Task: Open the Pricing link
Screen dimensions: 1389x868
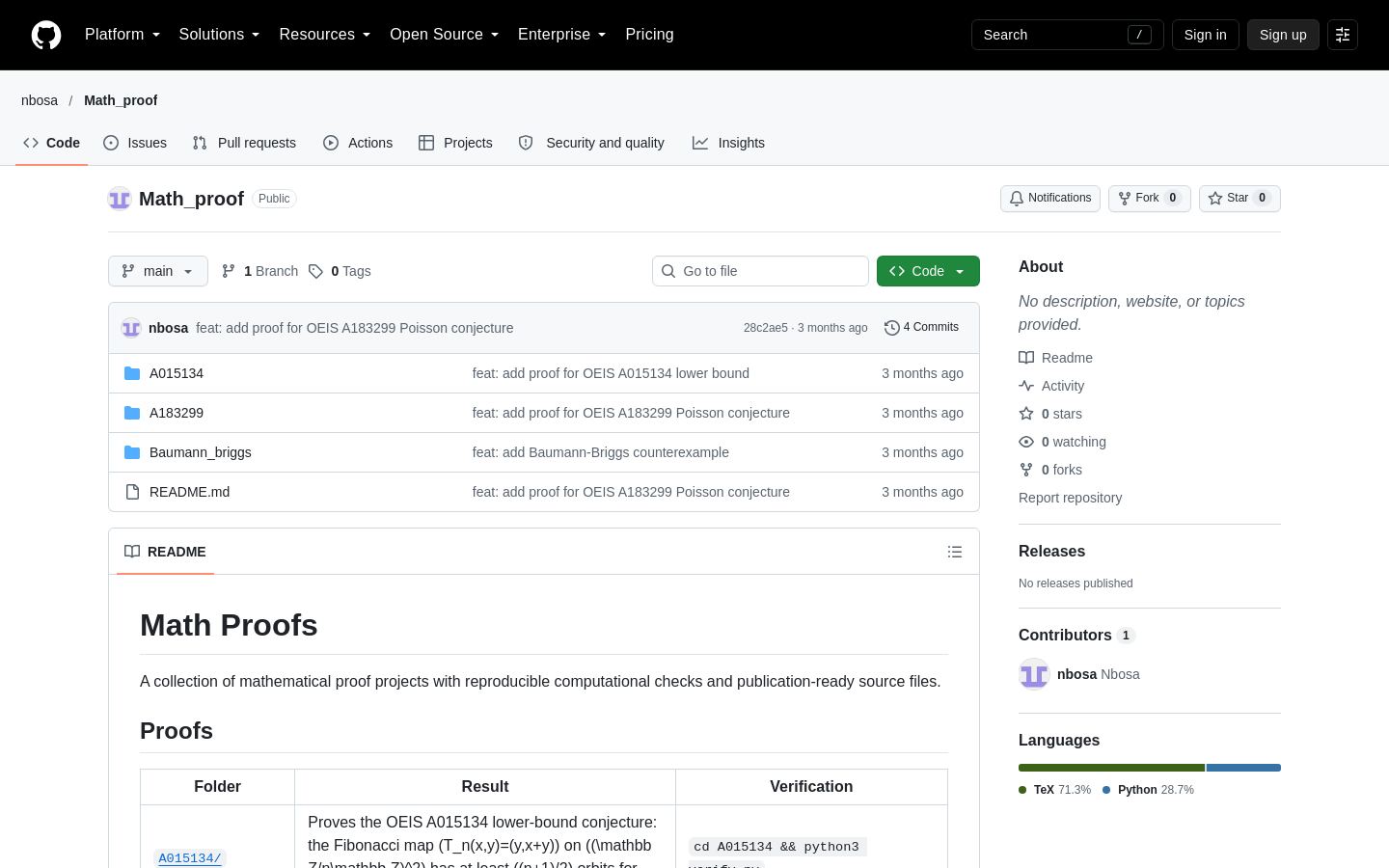Action: [x=649, y=35]
